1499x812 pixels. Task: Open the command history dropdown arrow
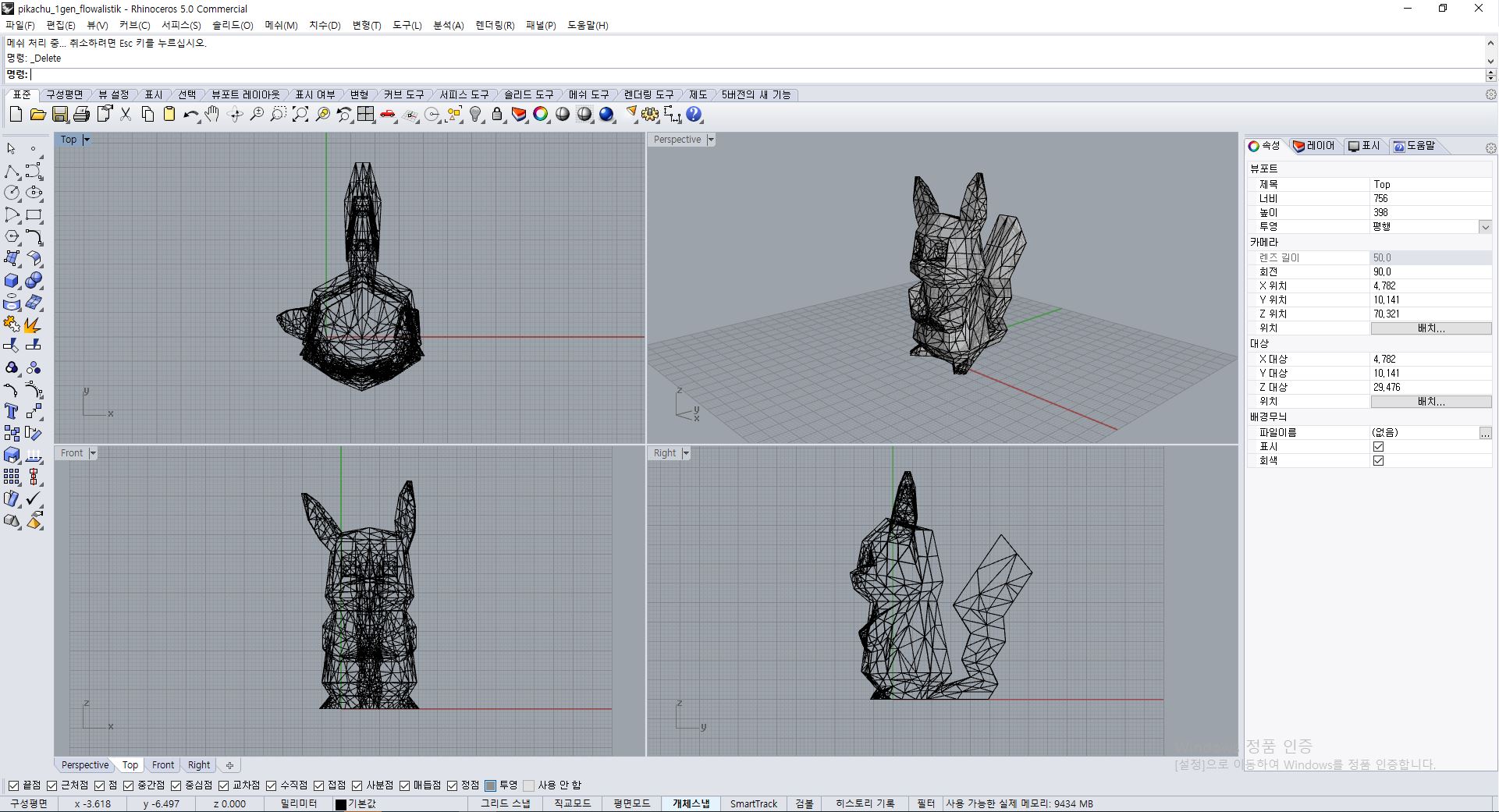1490,61
